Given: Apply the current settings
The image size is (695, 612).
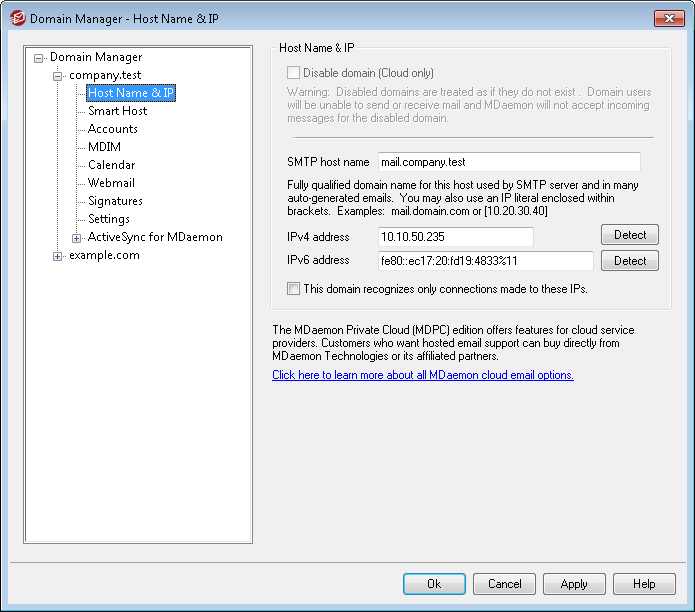Looking at the screenshot, I should pyautogui.click(x=574, y=584).
